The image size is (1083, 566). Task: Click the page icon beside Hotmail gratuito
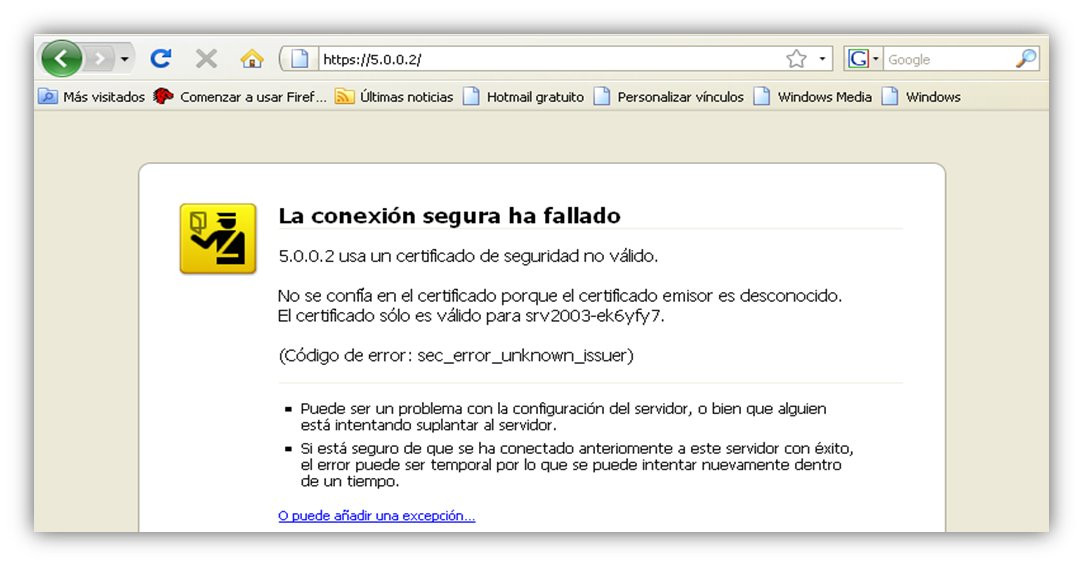pos(471,97)
